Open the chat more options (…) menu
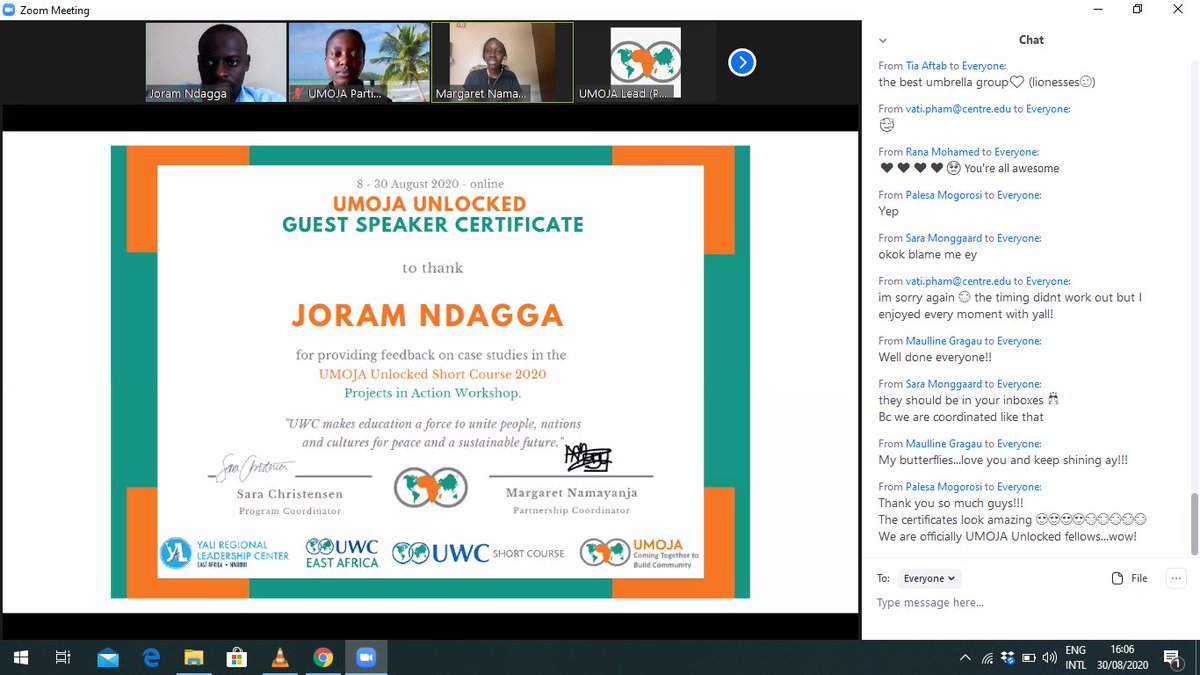This screenshot has height=675, width=1200. pos(1176,578)
